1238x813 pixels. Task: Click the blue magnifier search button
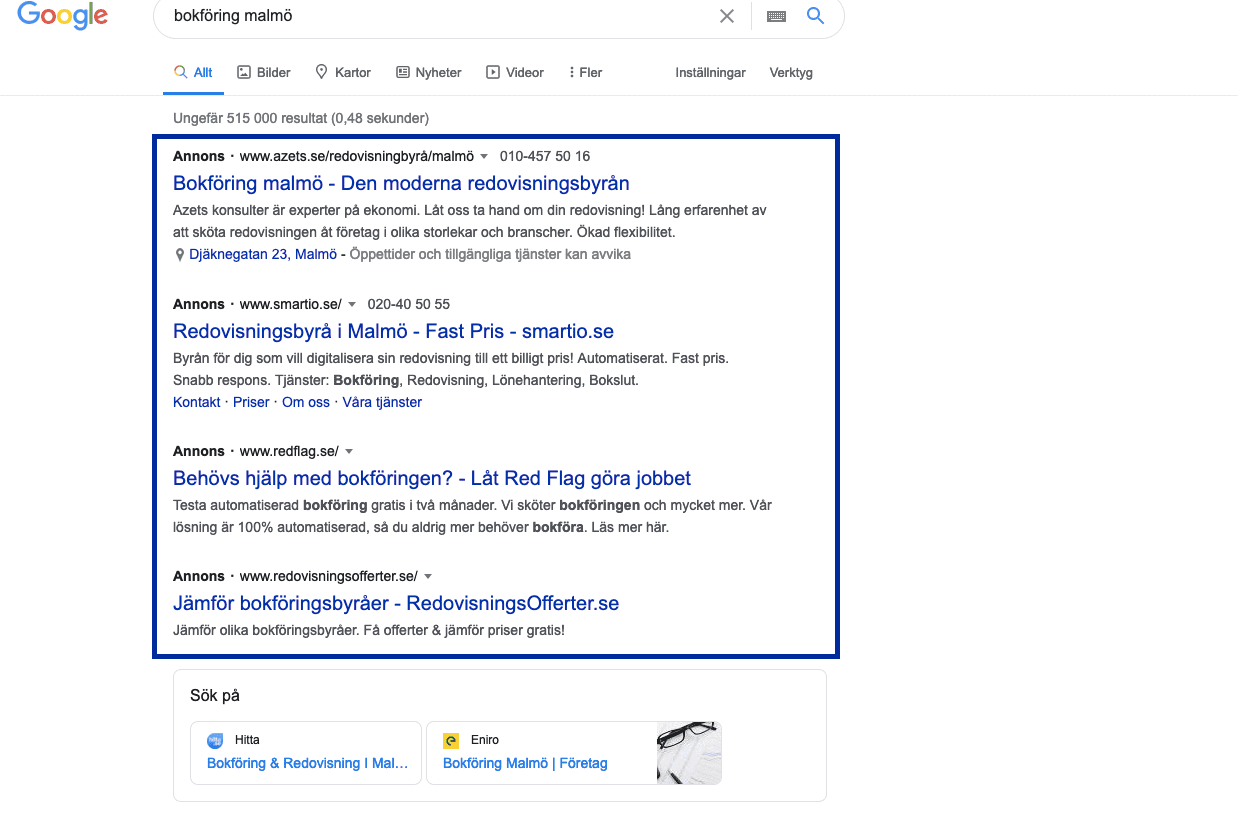pos(816,16)
